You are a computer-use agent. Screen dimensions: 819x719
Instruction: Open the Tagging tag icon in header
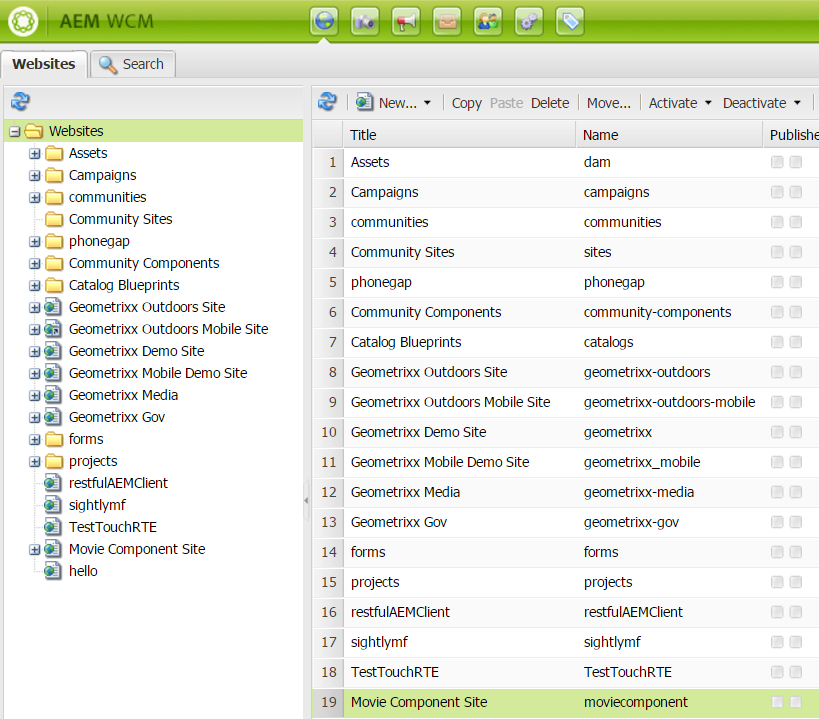coord(570,21)
